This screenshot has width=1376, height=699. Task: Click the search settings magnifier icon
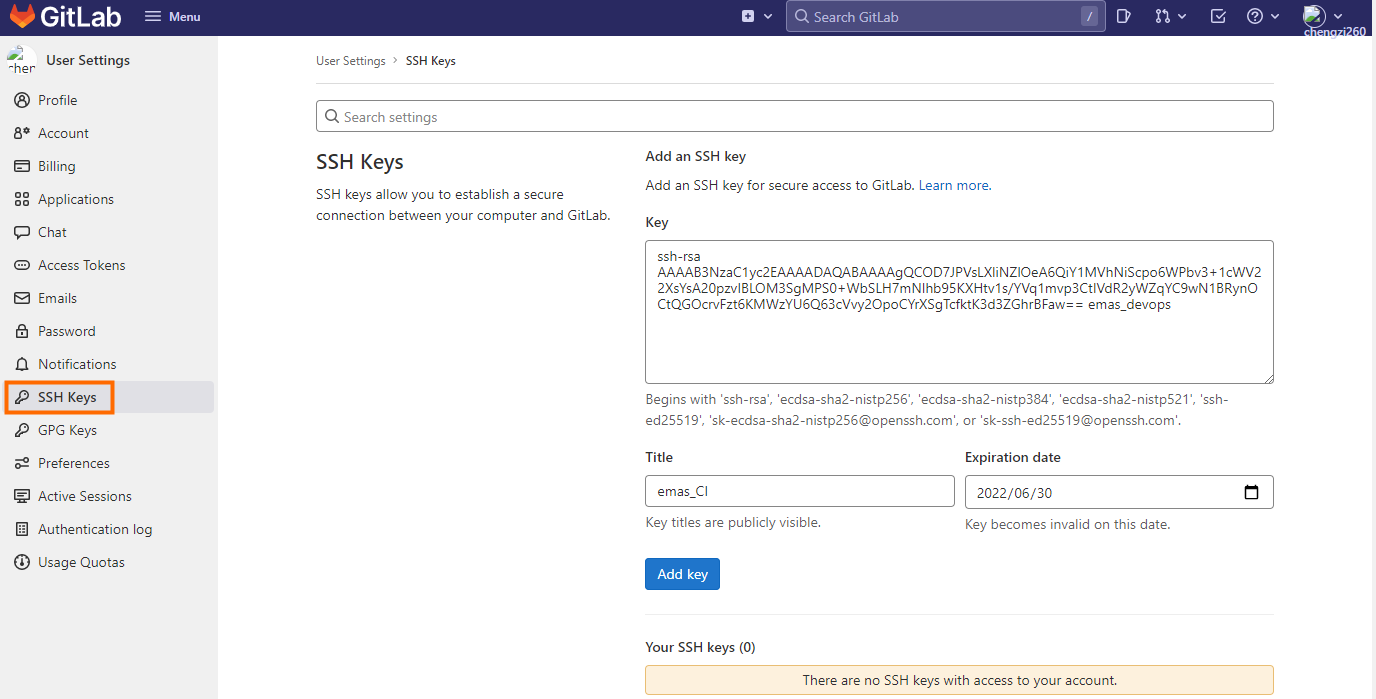coord(332,117)
